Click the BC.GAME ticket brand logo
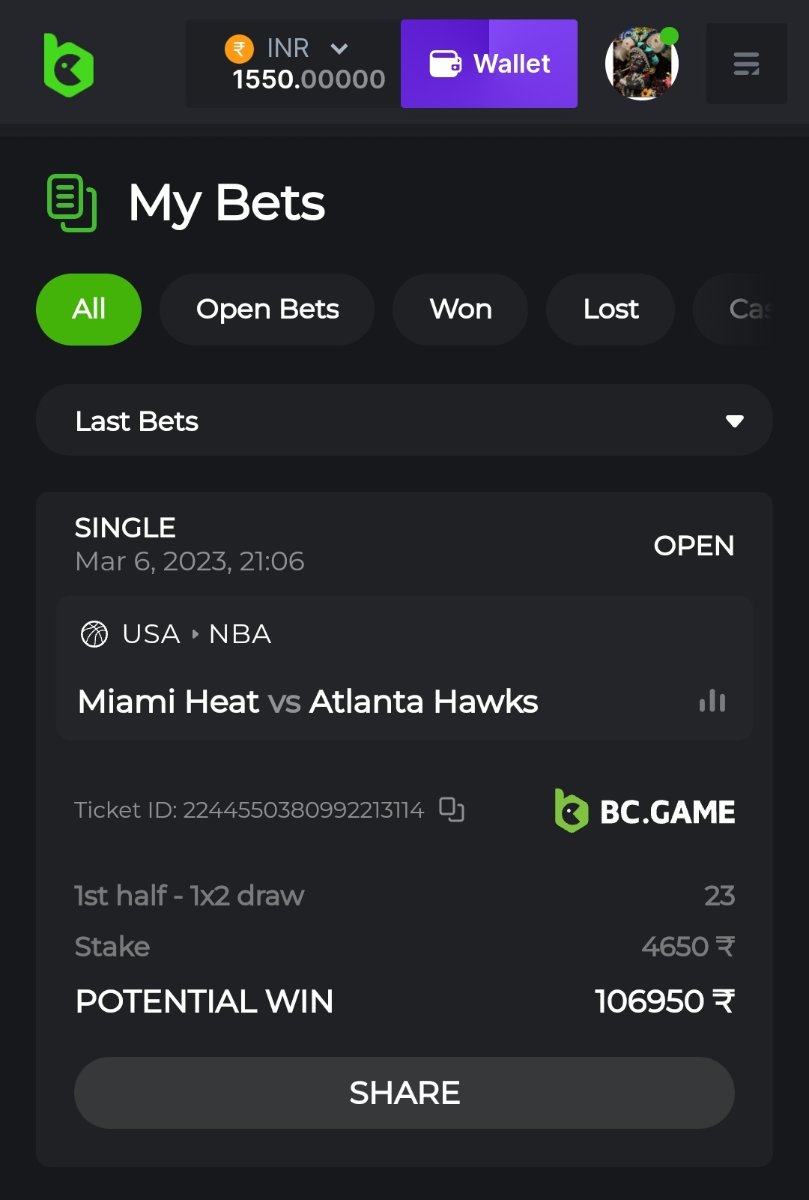The height and width of the screenshot is (1200, 809). coord(645,810)
